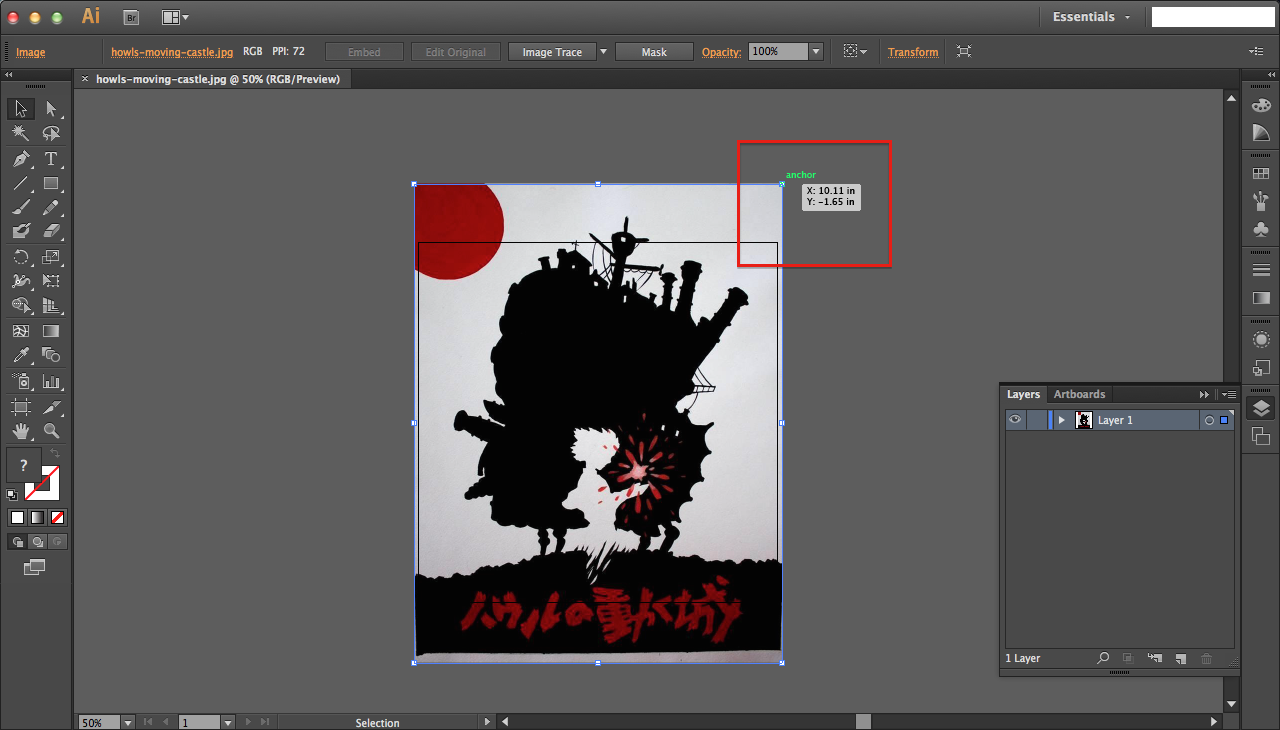The height and width of the screenshot is (730, 1280).
Task: Open Adobe Bridge via Br icon
Action: pos(131,17)
